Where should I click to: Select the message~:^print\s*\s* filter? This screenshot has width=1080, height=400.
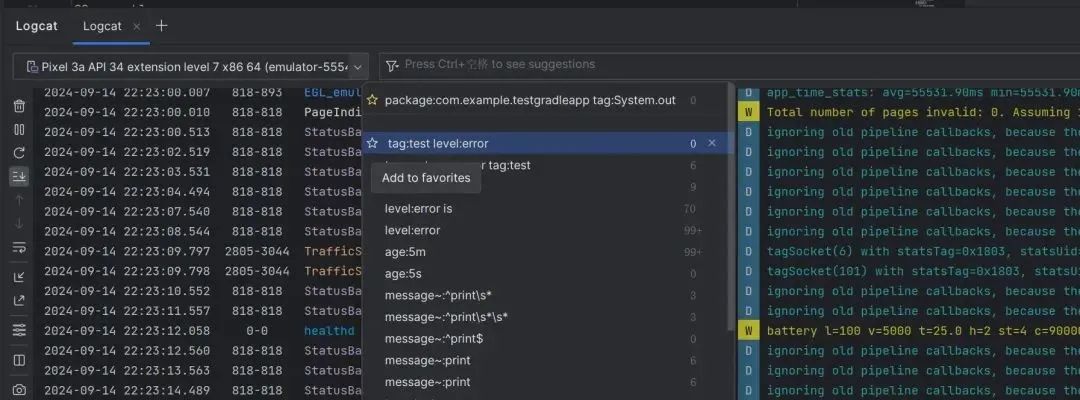[x=446, y=317]
